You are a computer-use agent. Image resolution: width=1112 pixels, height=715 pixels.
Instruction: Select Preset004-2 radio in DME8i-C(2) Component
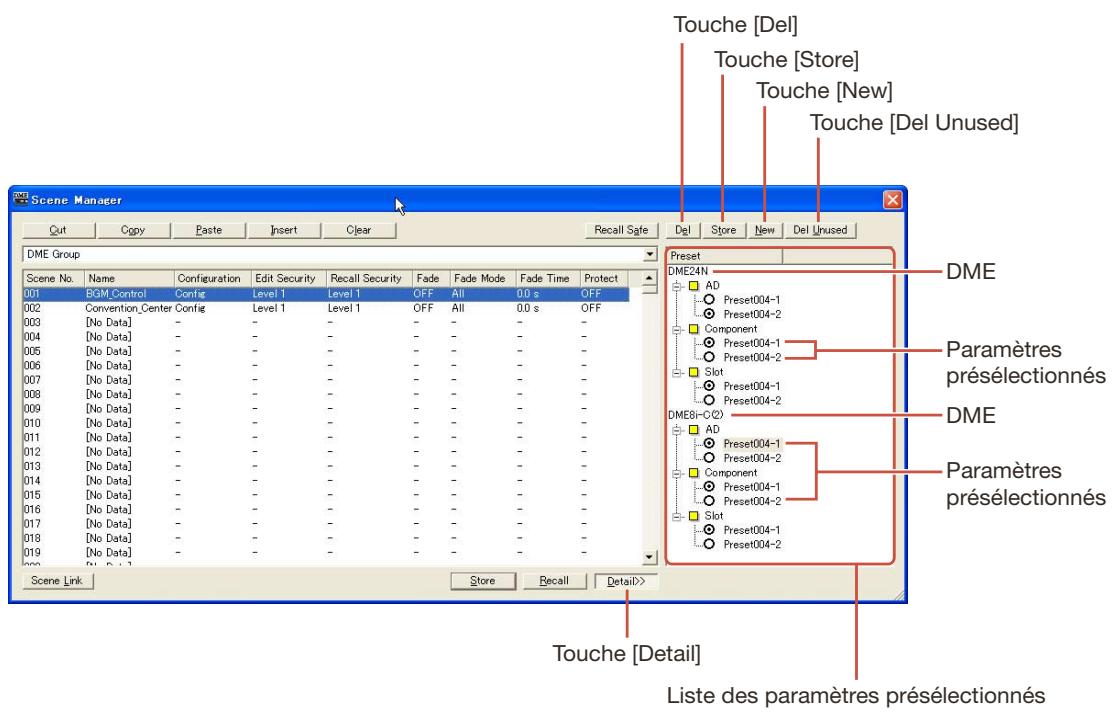[x=708, y=501]
